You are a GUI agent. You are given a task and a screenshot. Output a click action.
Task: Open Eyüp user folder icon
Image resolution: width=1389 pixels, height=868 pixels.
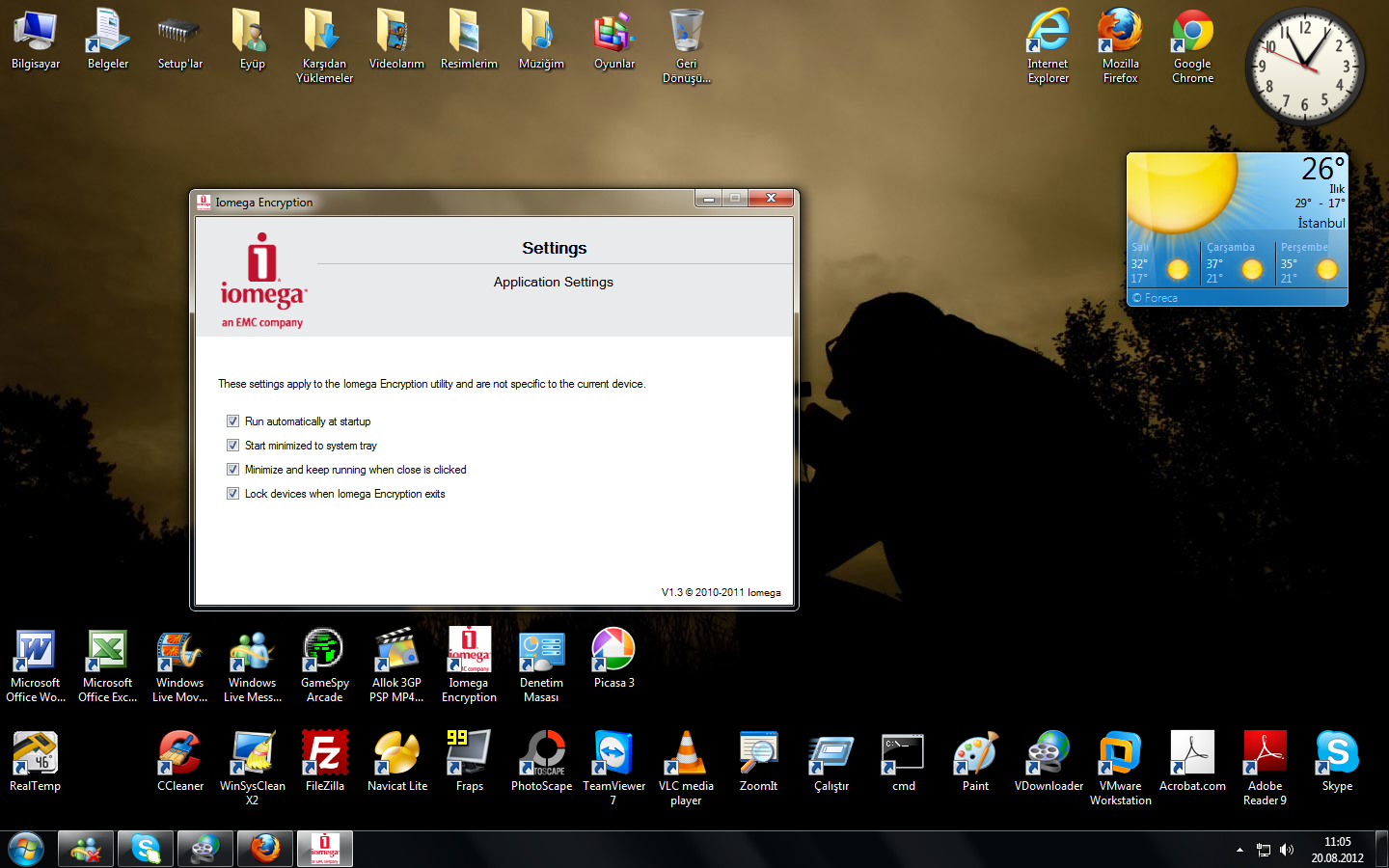click(253, 40)
